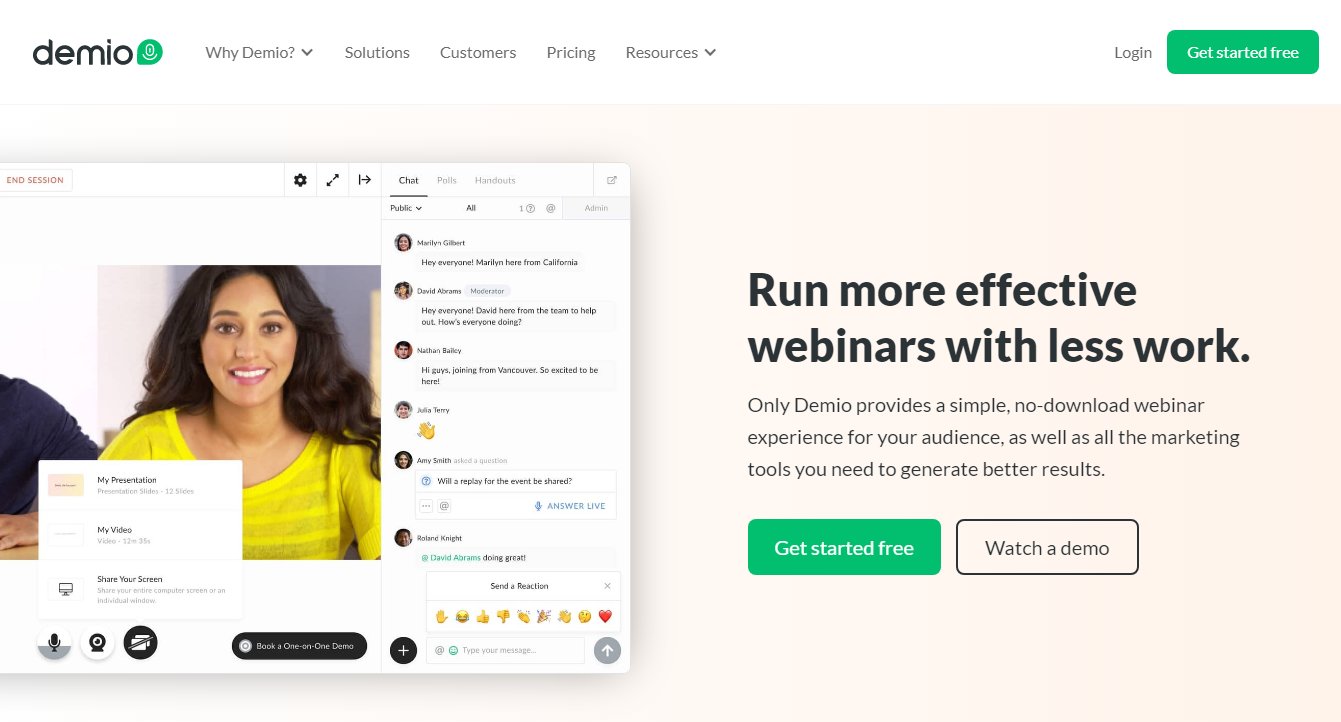
Task: Mute the microphone
Action: click(x=54, y=642)
